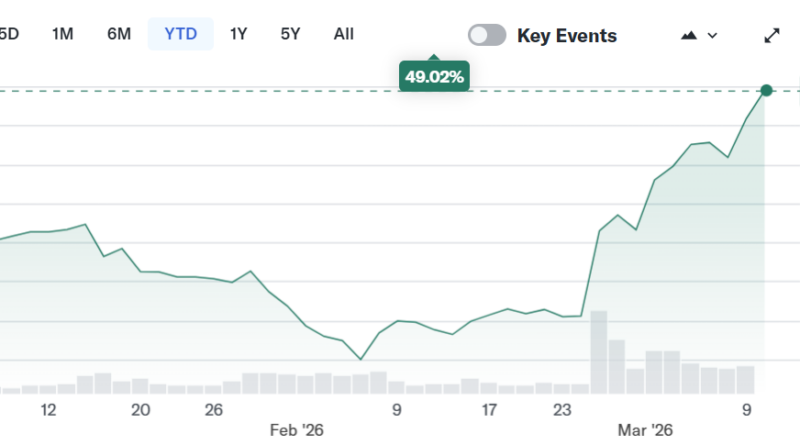800x445 pixels.
Task: Click the lowest dip of the price line
Action: tap(360, 359)
